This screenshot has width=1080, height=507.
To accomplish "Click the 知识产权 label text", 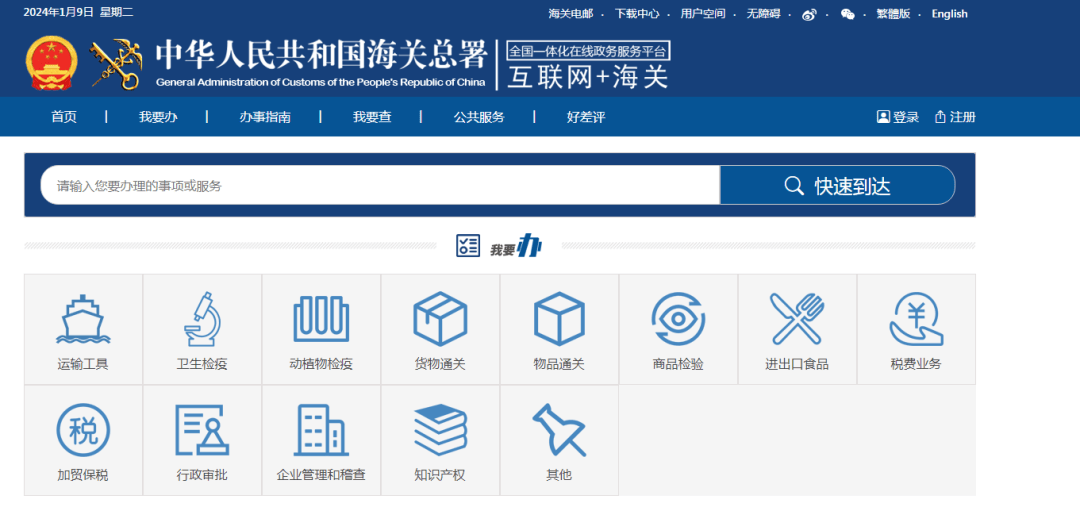I will pyautogui.click(x=440, y=475).
